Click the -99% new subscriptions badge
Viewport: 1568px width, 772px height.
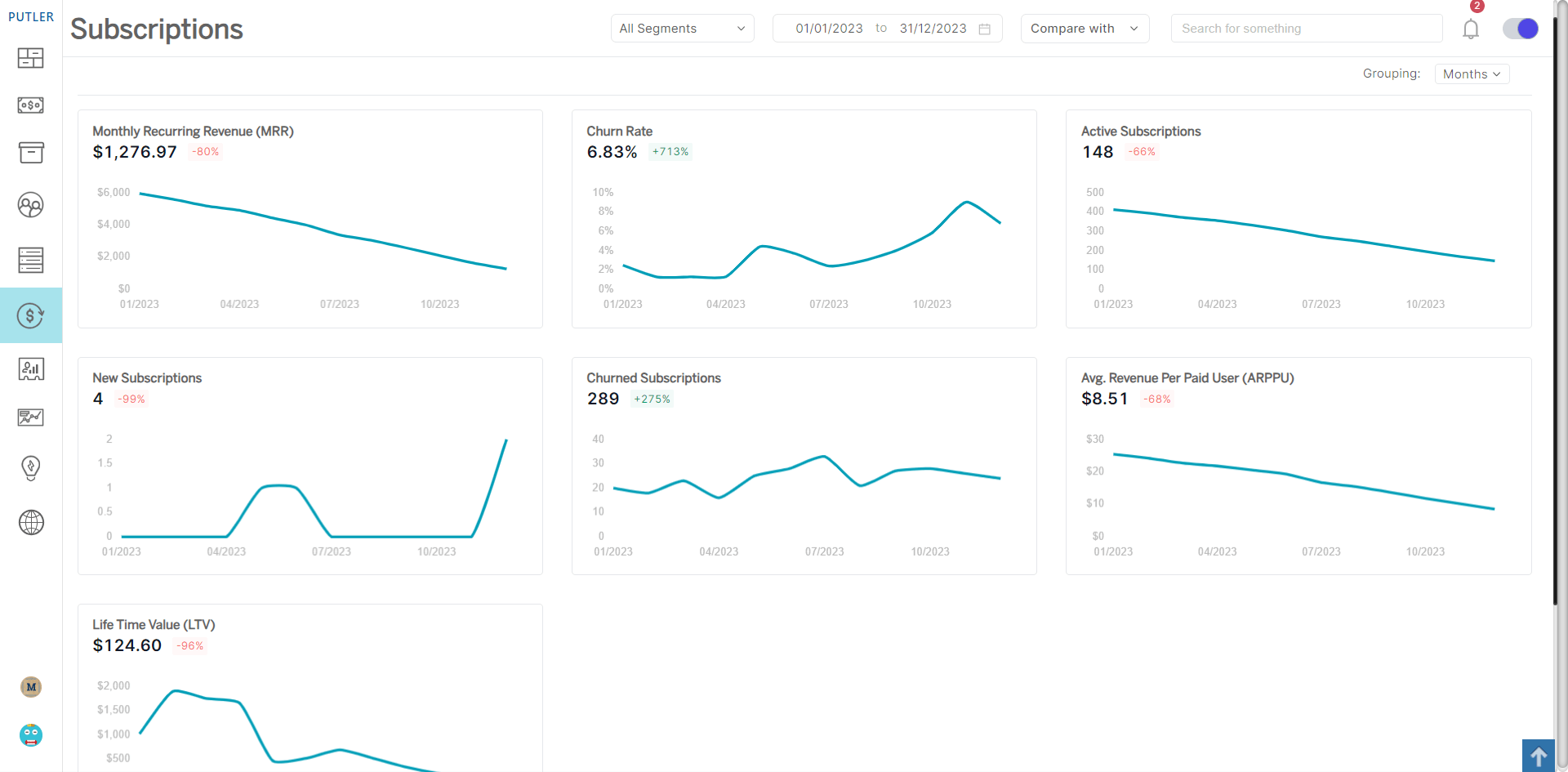point(131,399)
